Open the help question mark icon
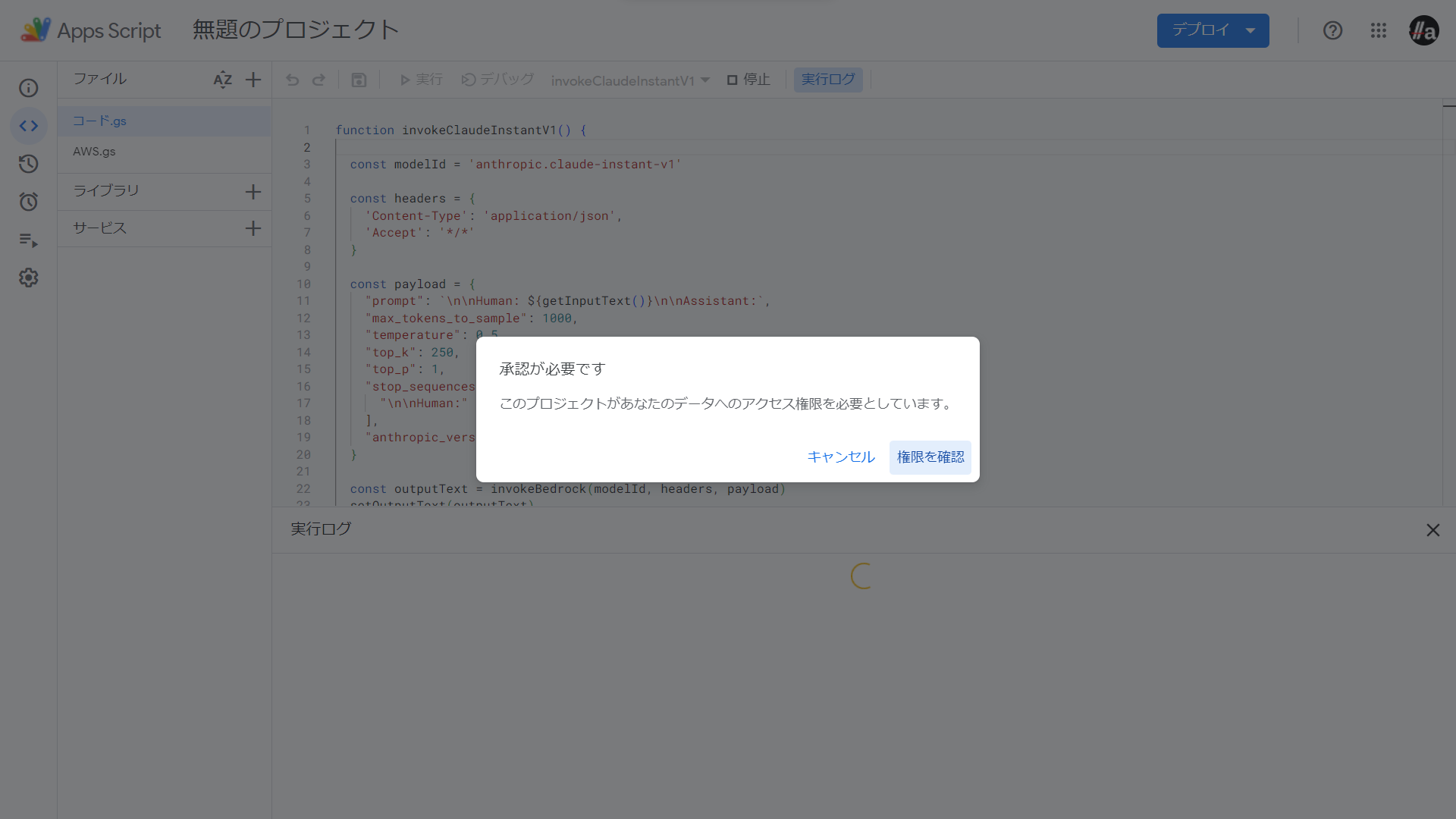 click(x=1332, y=30)
